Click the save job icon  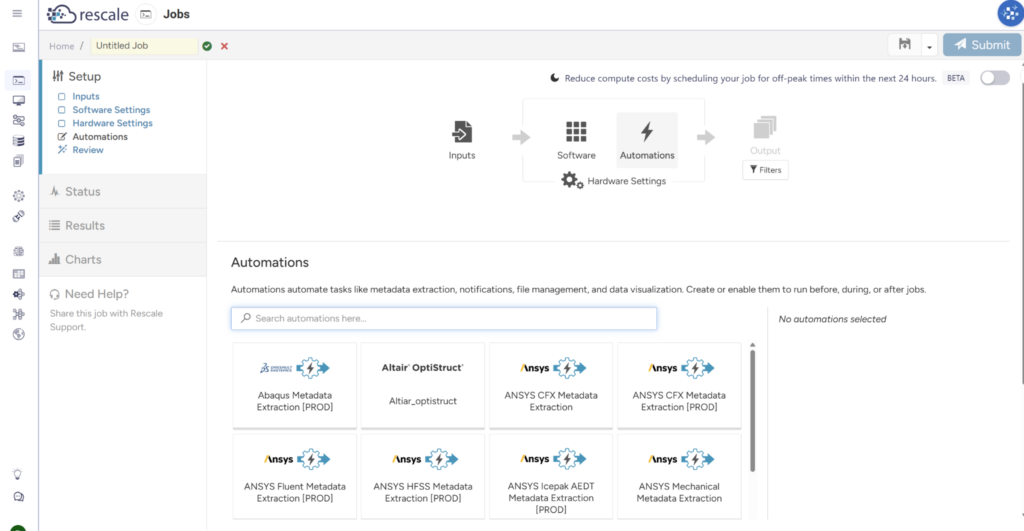(x=904, y=44)
